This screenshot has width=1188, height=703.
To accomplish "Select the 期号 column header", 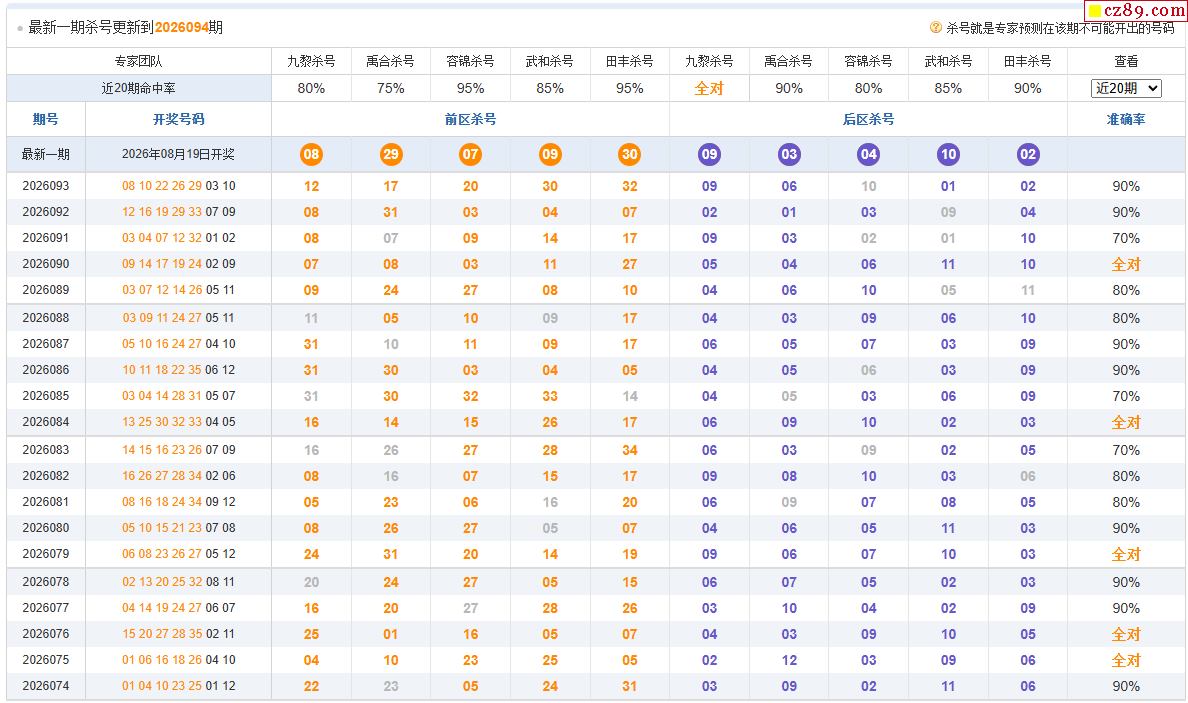I will point(45,119).
